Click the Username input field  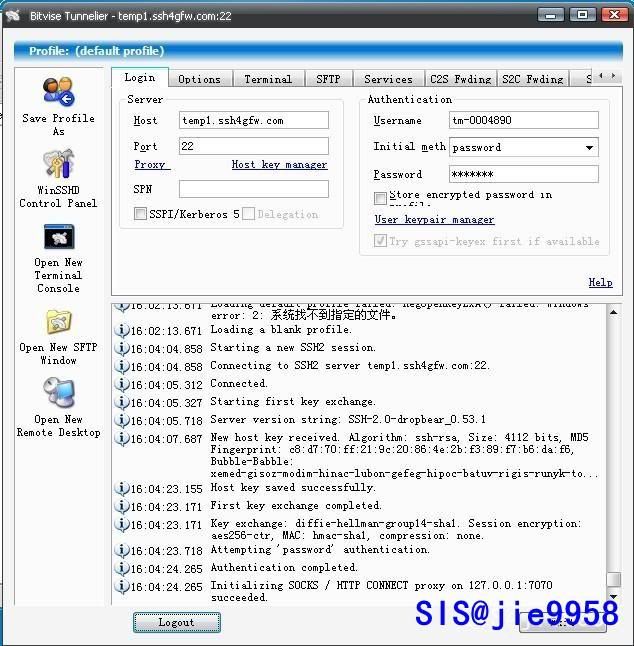click(524, 120)
